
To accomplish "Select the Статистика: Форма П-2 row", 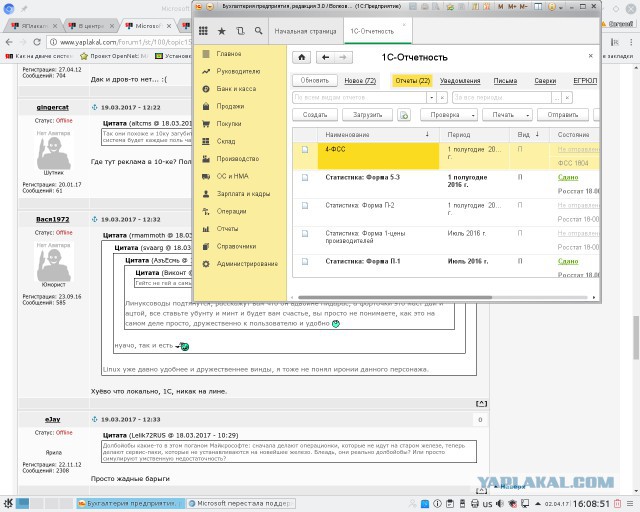I will coord(446,212).
